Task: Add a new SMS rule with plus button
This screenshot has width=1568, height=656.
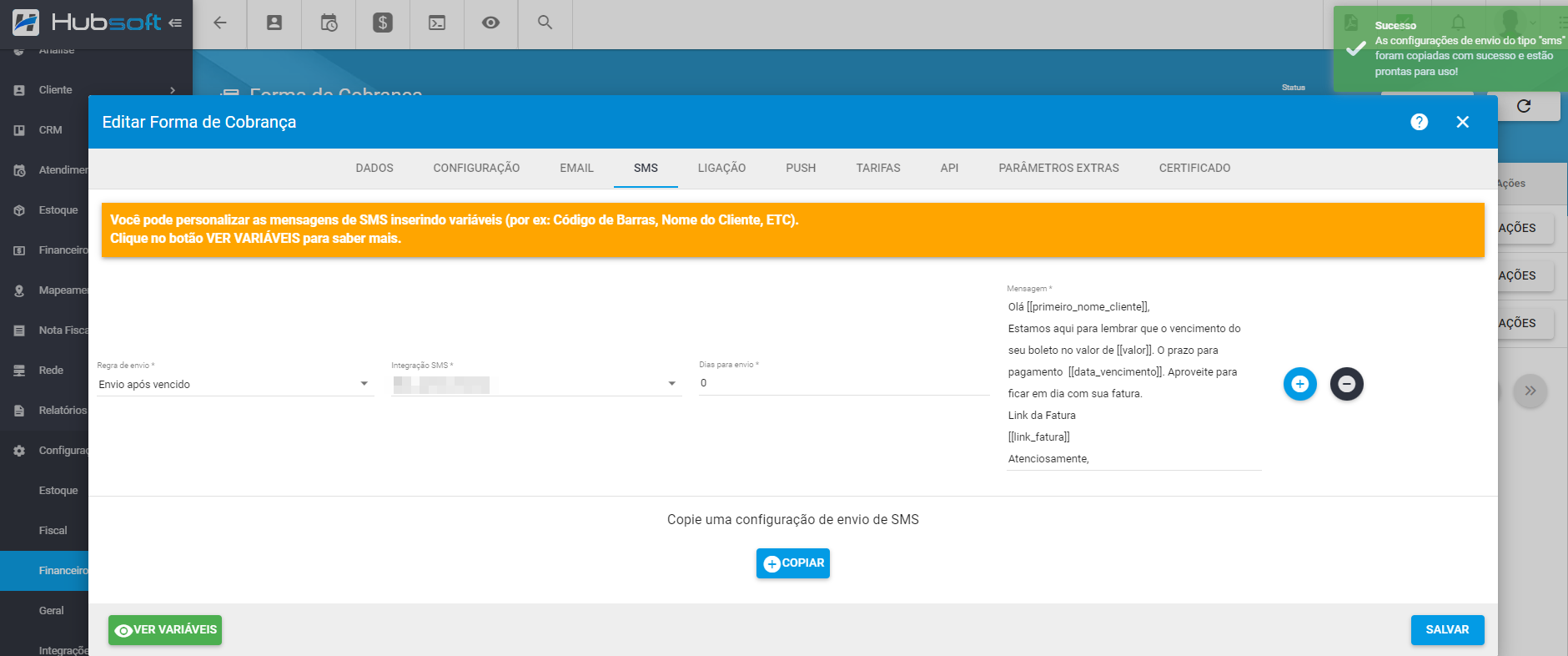Action: click(1299, 384)
